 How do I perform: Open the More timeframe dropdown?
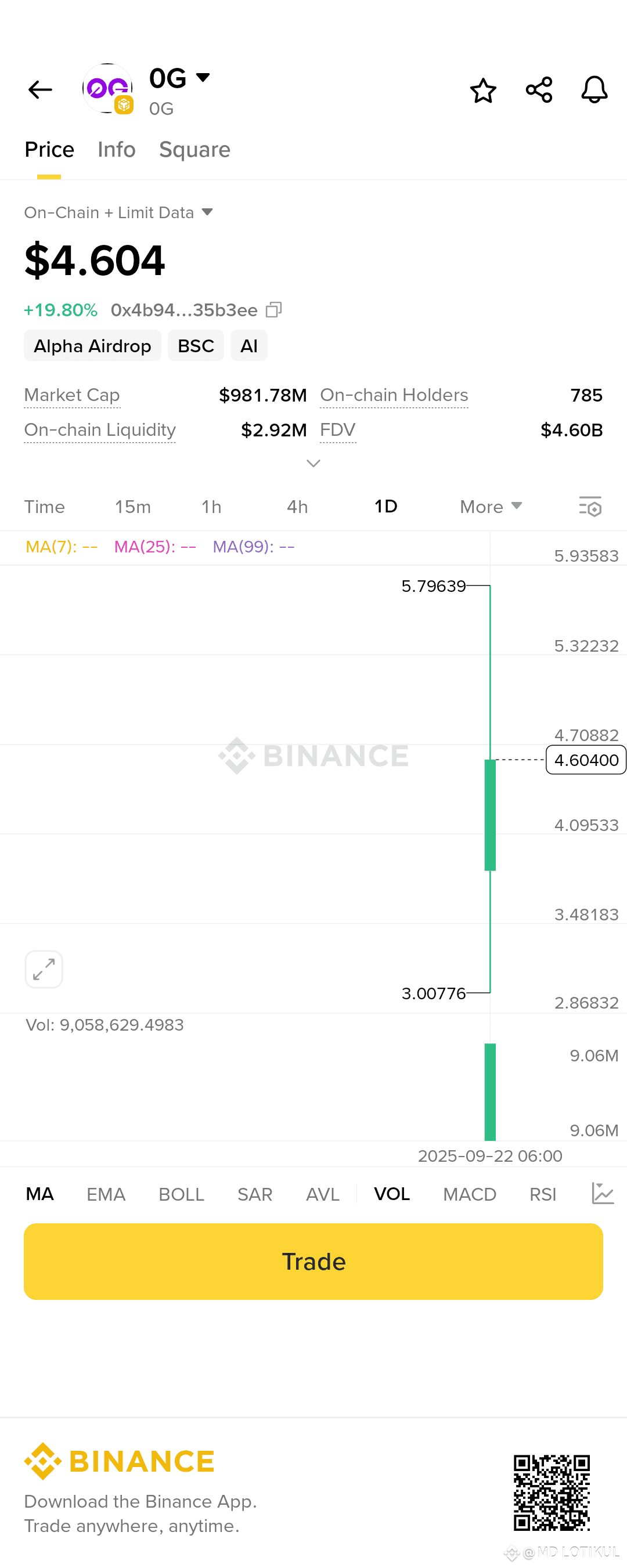[x=490, y=507]
